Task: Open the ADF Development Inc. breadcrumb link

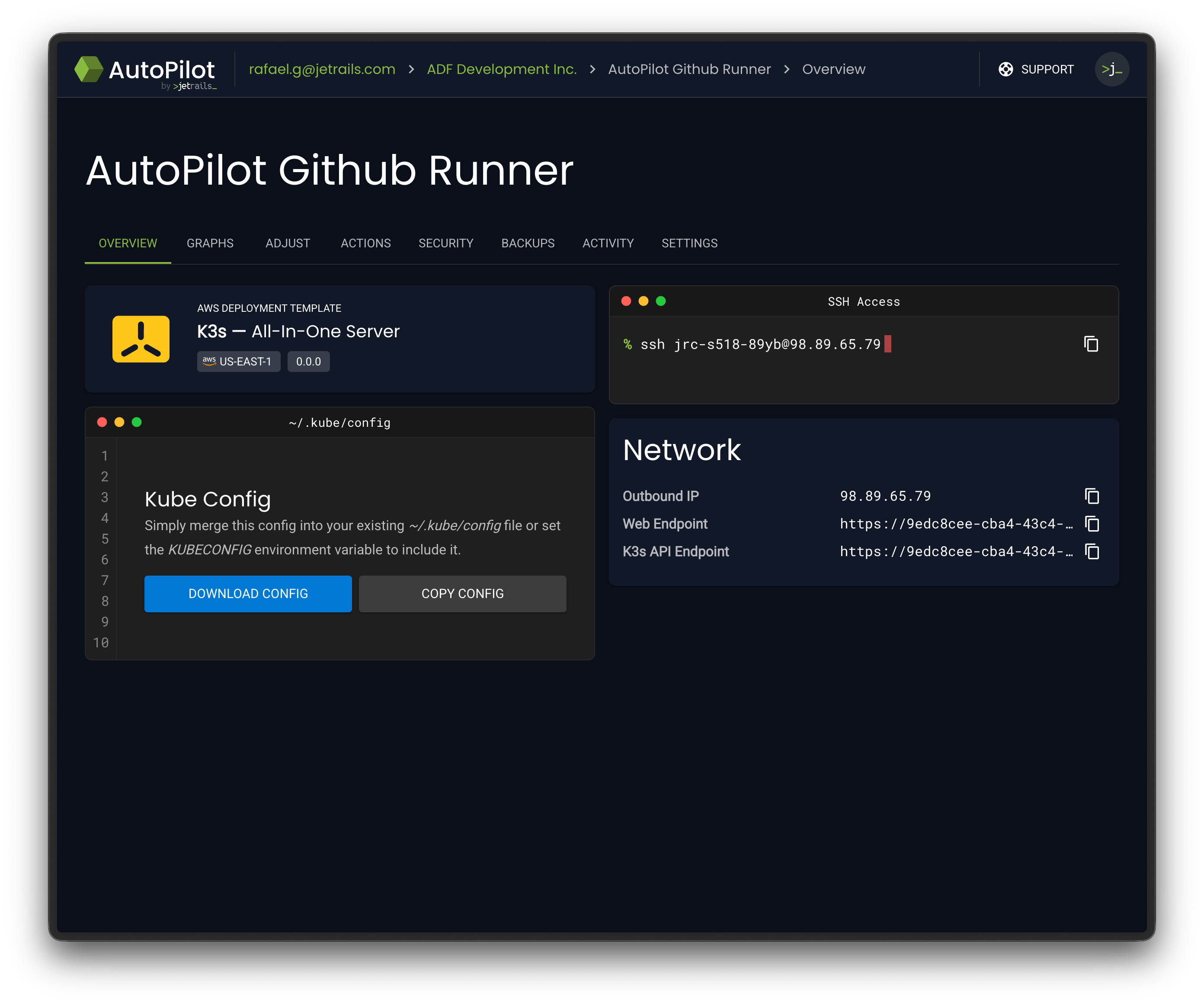Action: click(x=502, y=69)
